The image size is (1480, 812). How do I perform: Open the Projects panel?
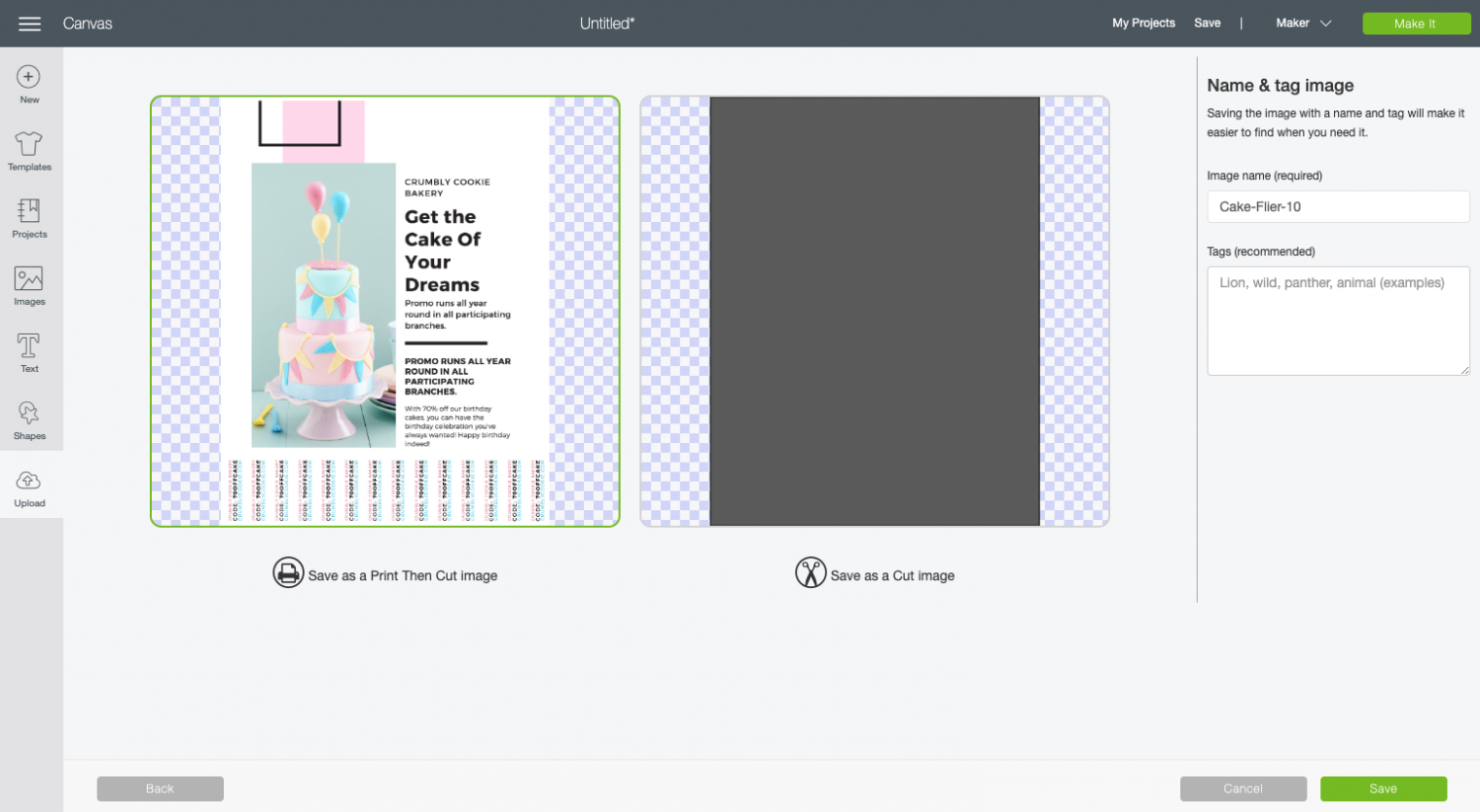pos(29,218)
